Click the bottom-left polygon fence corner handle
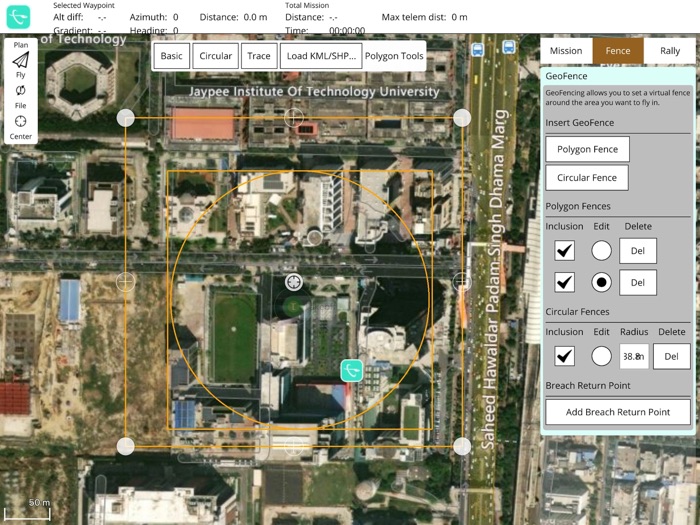The width and height of the screenshot is (700, 525). tap(126, 446)
